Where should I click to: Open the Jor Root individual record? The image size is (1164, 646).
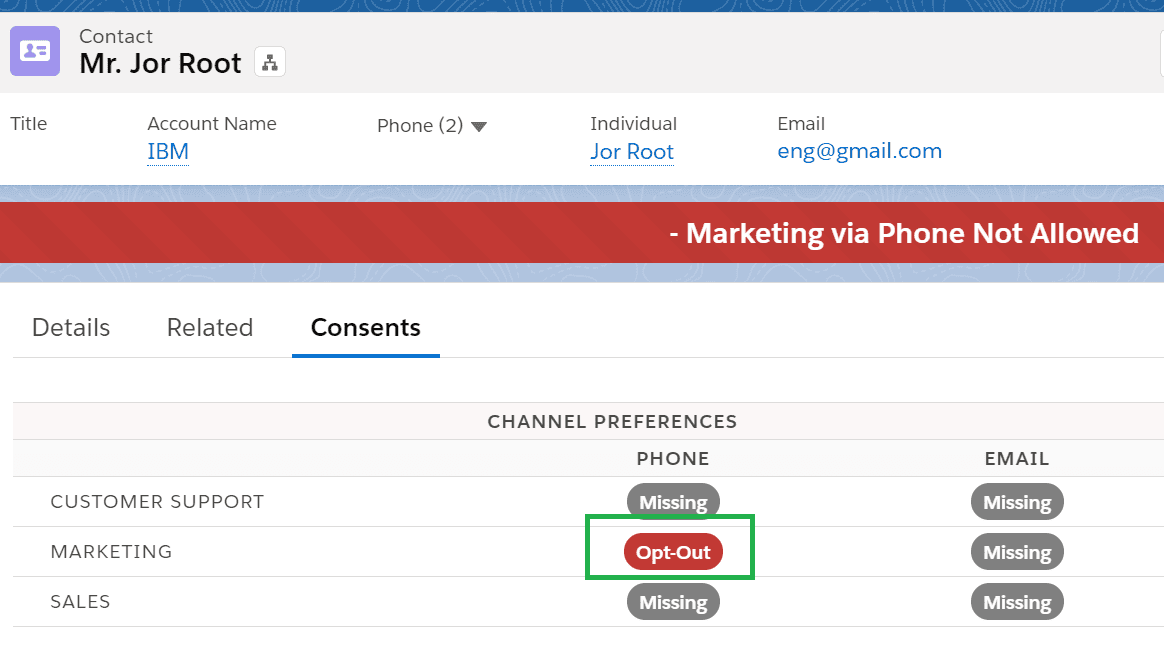(631, 151)
